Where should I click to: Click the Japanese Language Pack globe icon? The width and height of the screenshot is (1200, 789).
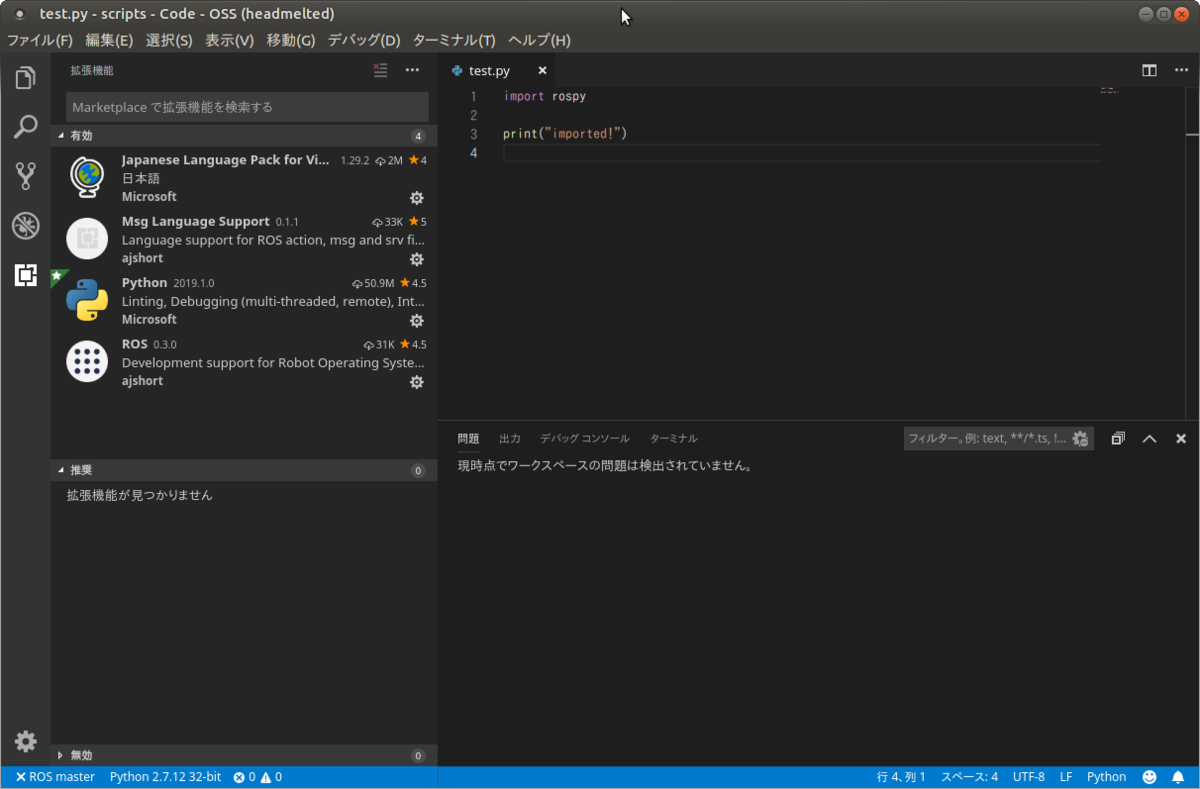87,178
